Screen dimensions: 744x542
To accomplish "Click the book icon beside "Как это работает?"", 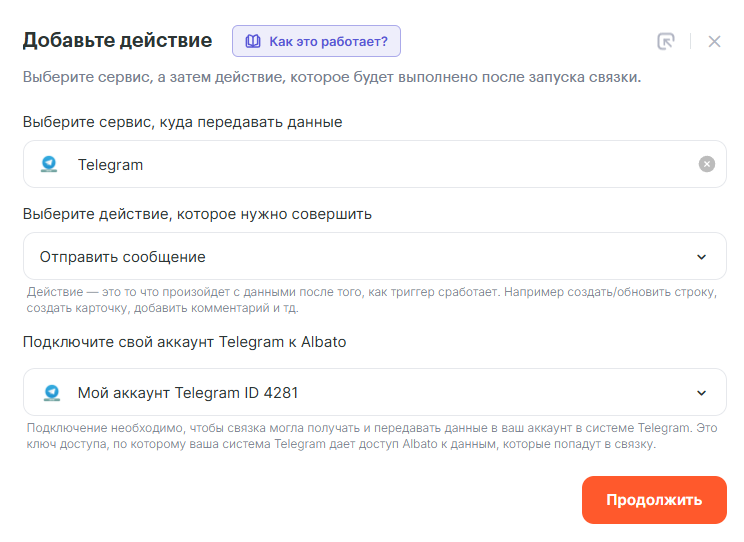I will click(x=253, y=41).
